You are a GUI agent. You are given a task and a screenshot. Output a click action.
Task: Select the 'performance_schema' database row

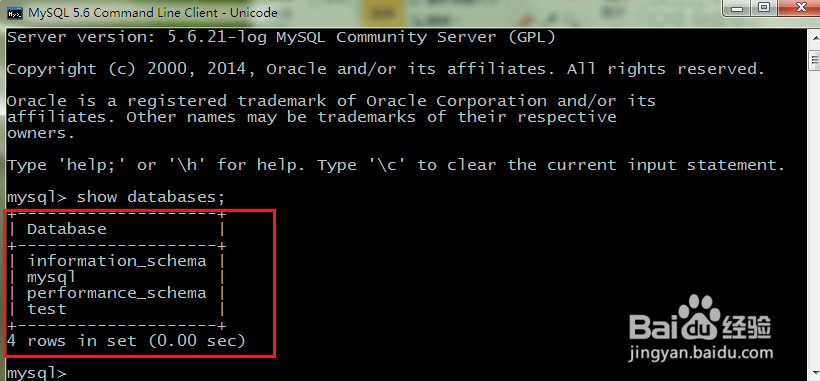[x=117, y=293]
